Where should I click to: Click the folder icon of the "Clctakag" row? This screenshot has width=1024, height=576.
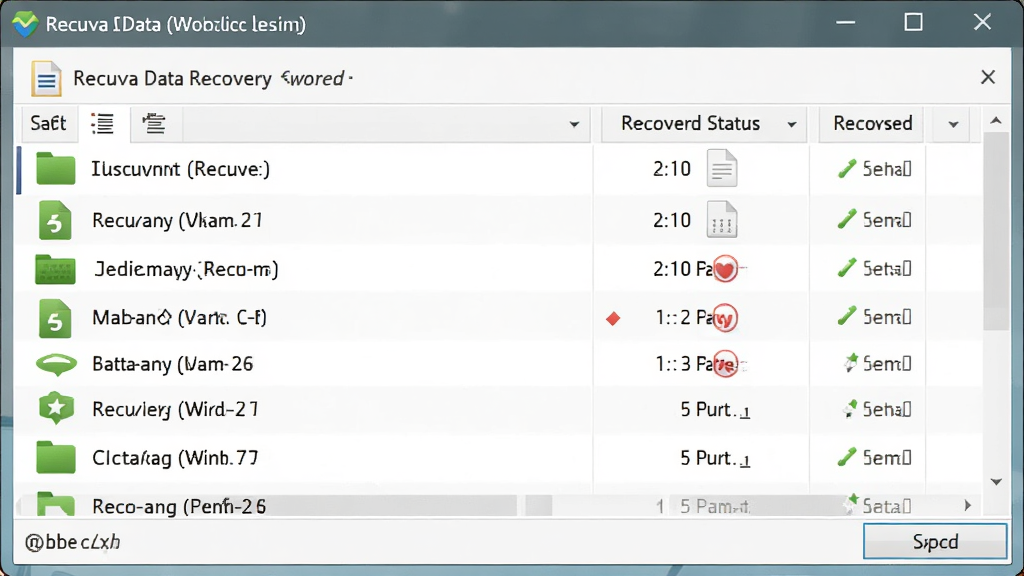pyautogui.click(x=56, y=457)
